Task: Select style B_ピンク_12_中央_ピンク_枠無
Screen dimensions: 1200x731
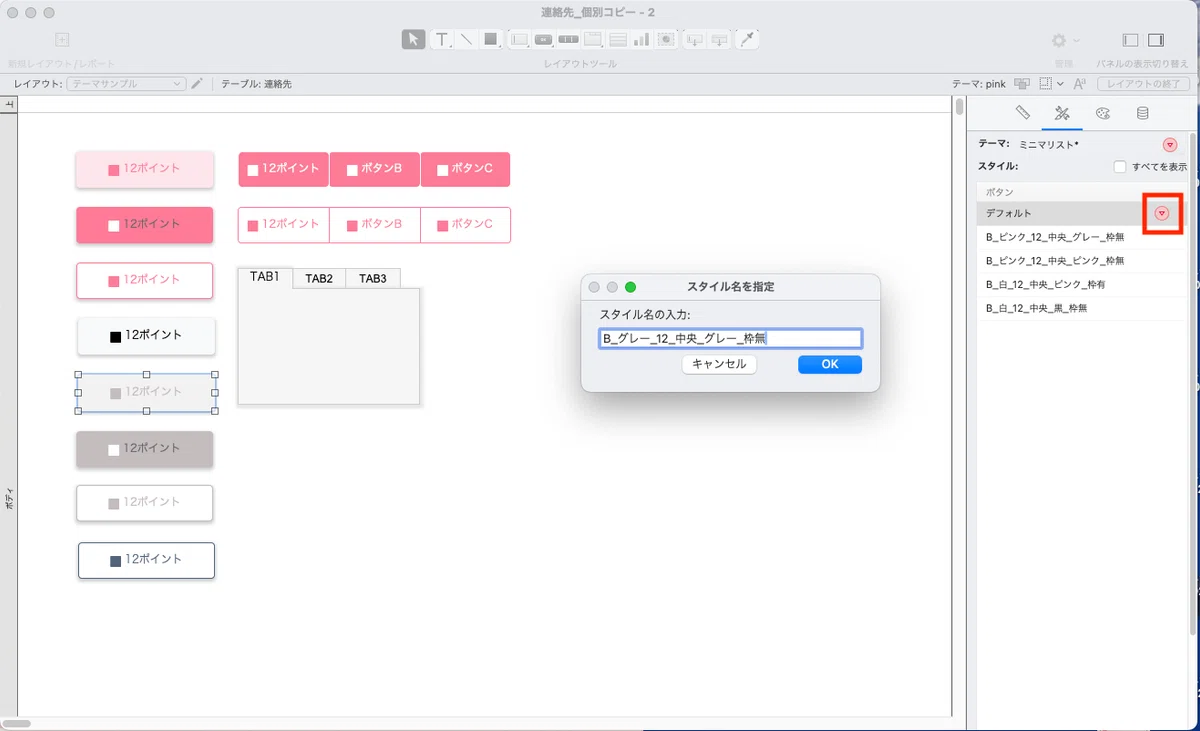Action: click(x=1082, y=261)
